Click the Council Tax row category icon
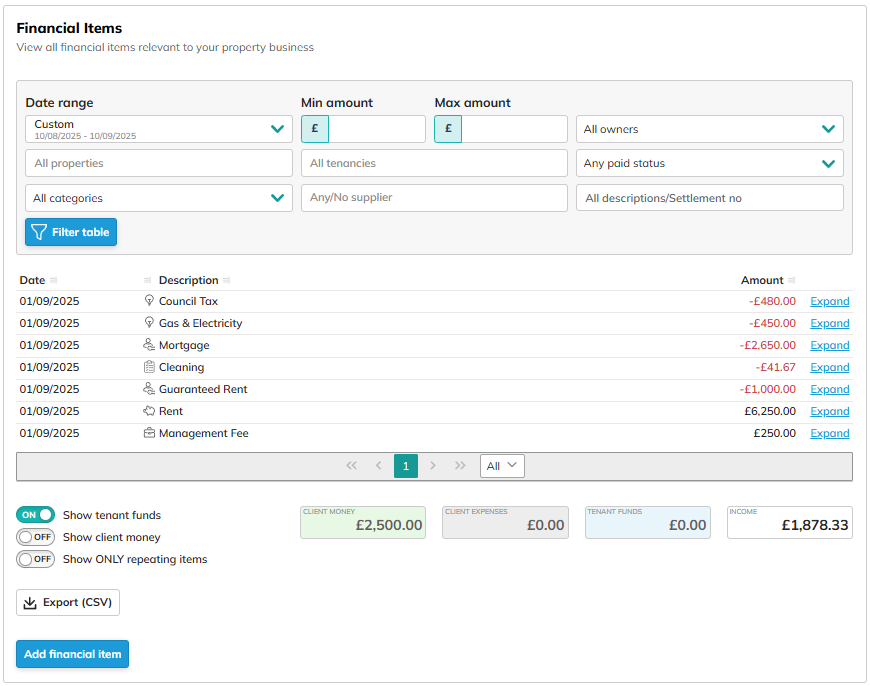The image size is (870, 686). click(150, 301)
